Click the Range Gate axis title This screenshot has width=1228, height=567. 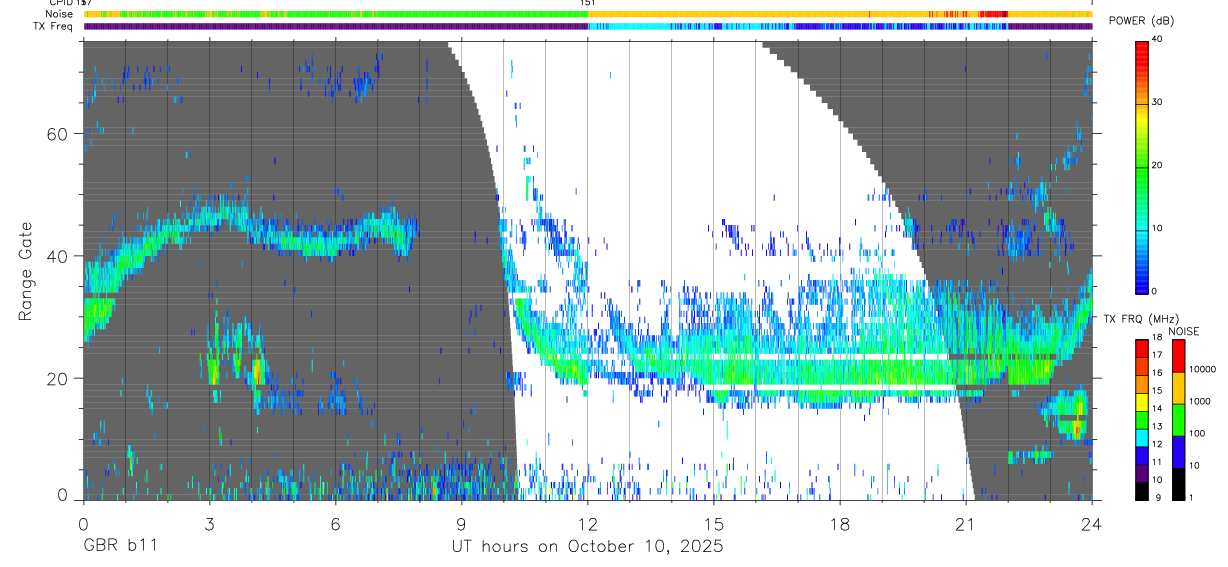27,271
